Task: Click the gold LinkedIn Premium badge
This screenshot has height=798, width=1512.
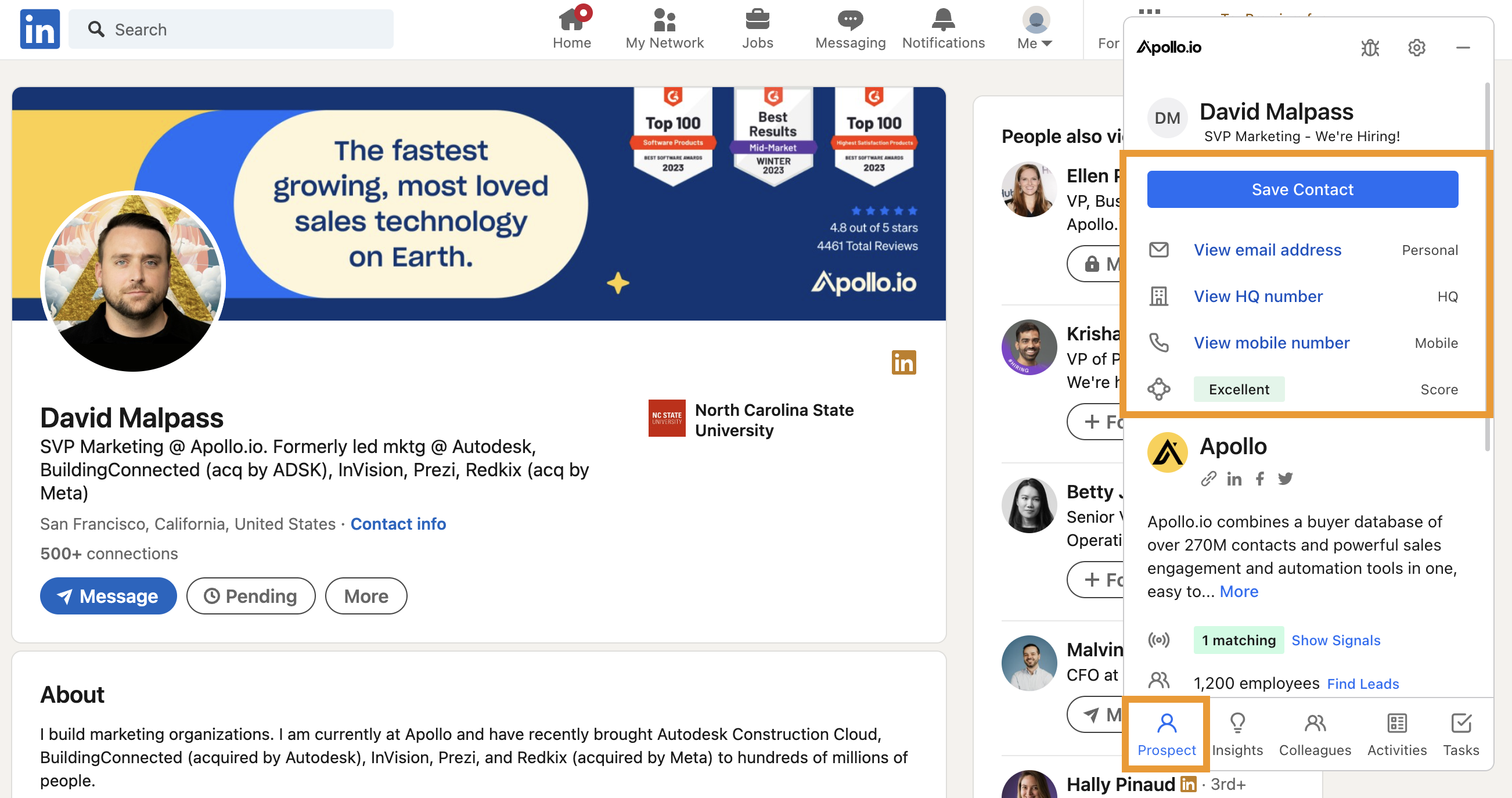Action: 903,362
